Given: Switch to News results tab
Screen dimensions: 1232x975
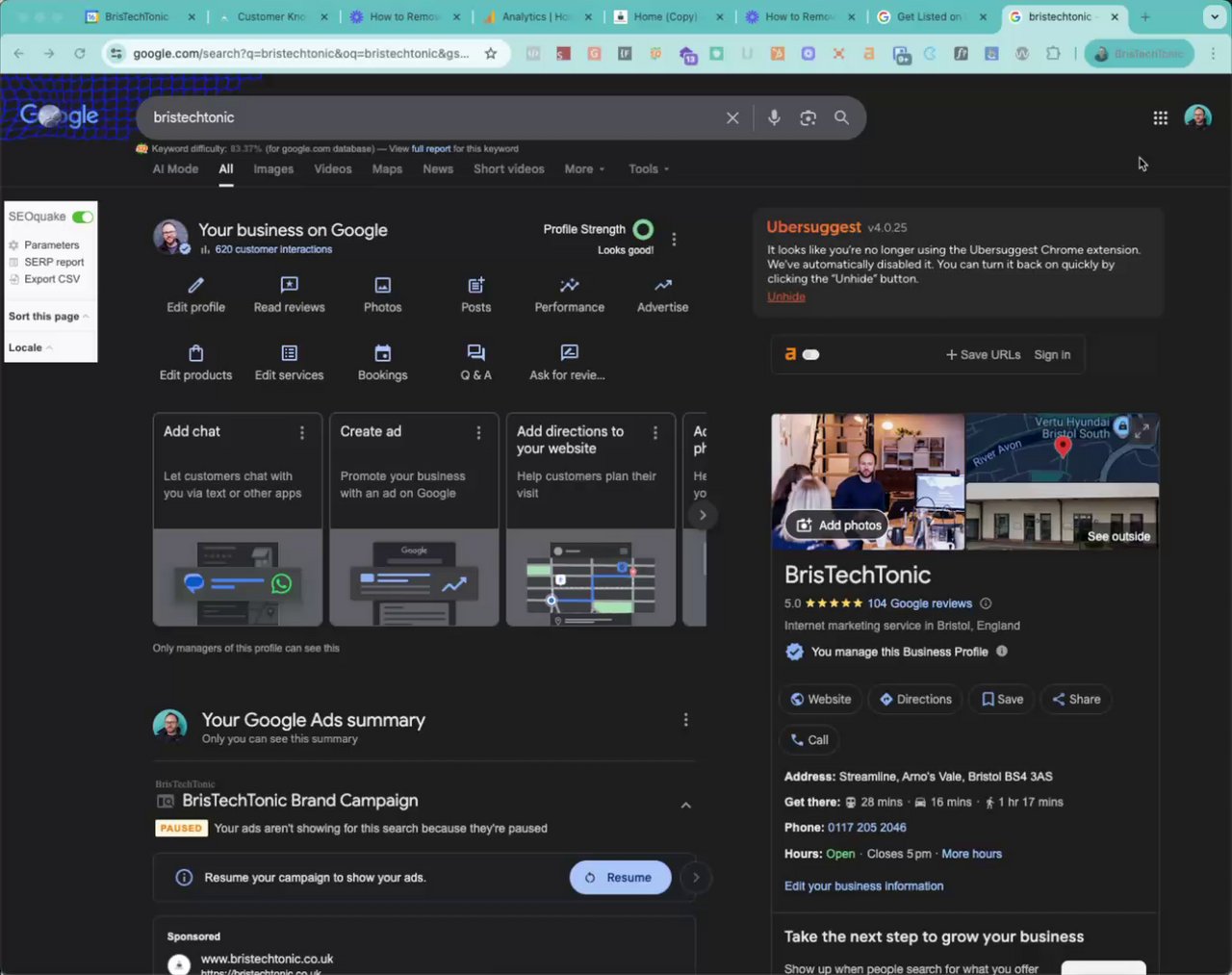Looking at the screenshot, I should [x=438, y=168].
